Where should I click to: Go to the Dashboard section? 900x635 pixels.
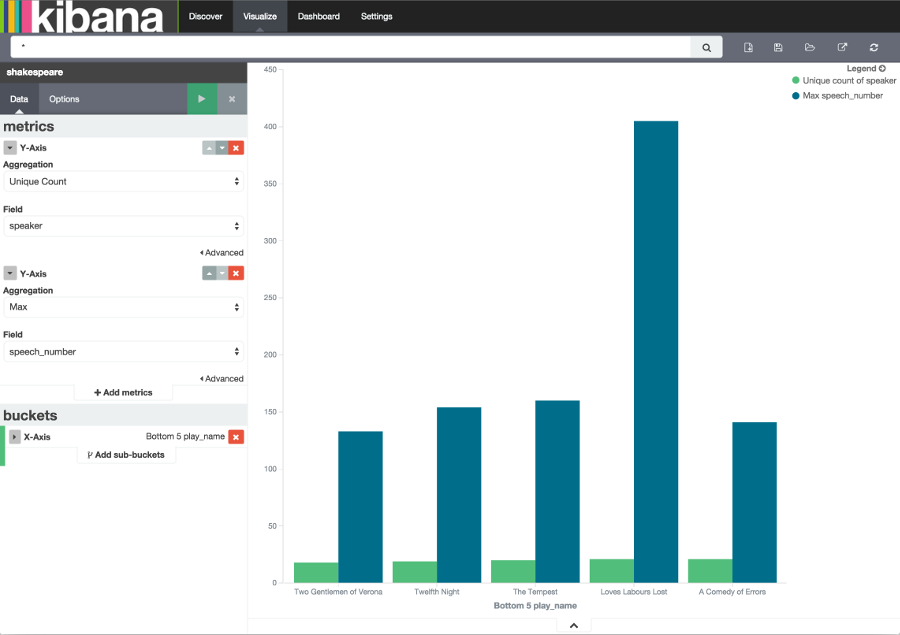(318, 16)
